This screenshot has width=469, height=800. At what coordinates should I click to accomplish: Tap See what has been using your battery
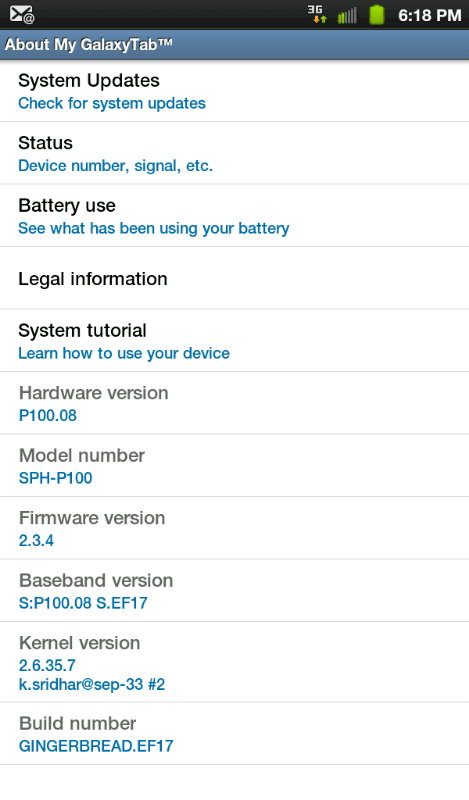pyautogui.click(x=154, y=228)
